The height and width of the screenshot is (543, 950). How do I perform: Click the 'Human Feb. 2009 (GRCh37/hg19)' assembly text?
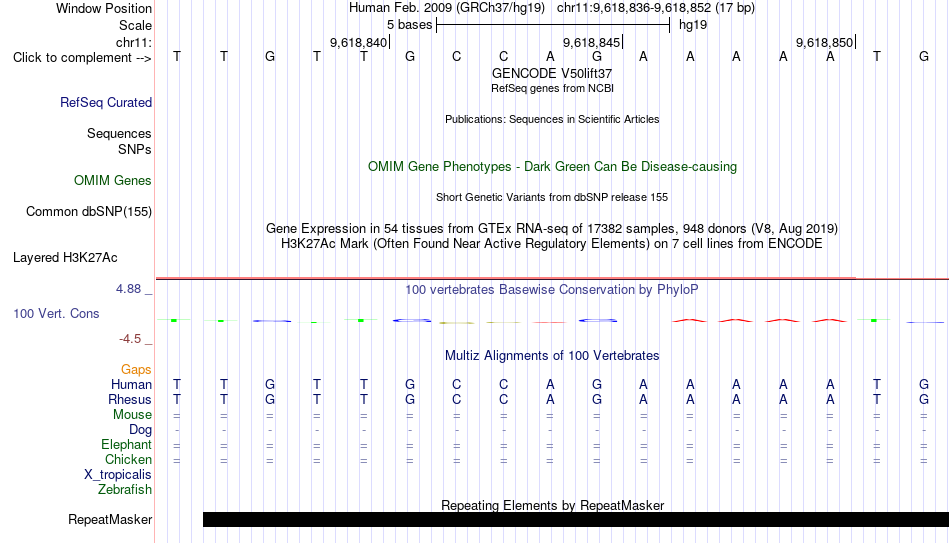coord(447,8)
